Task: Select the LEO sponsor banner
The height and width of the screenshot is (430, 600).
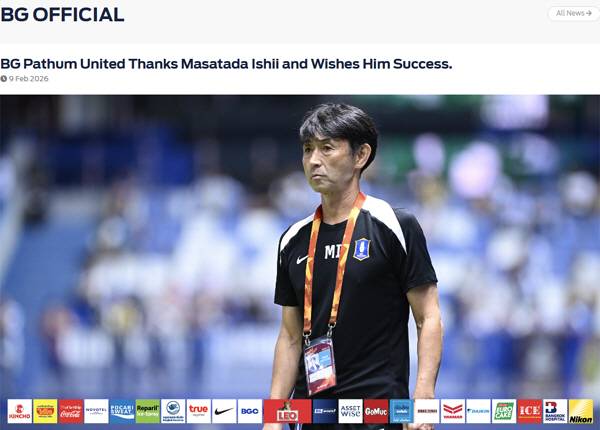Action: [x=288, y=411]
